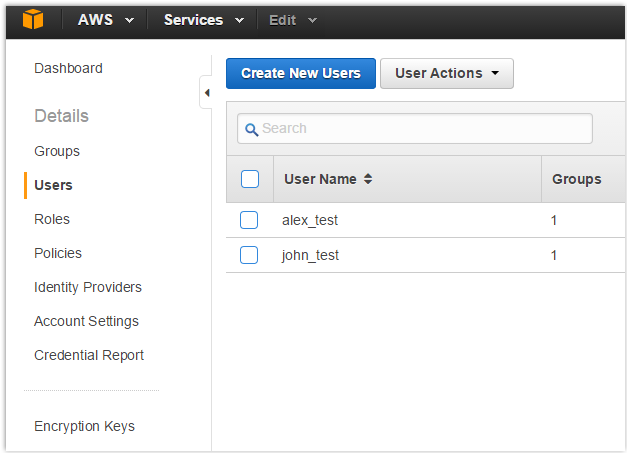Click the search magnifier icon
This screenshot has height=453, width=627.
[252, 129]
